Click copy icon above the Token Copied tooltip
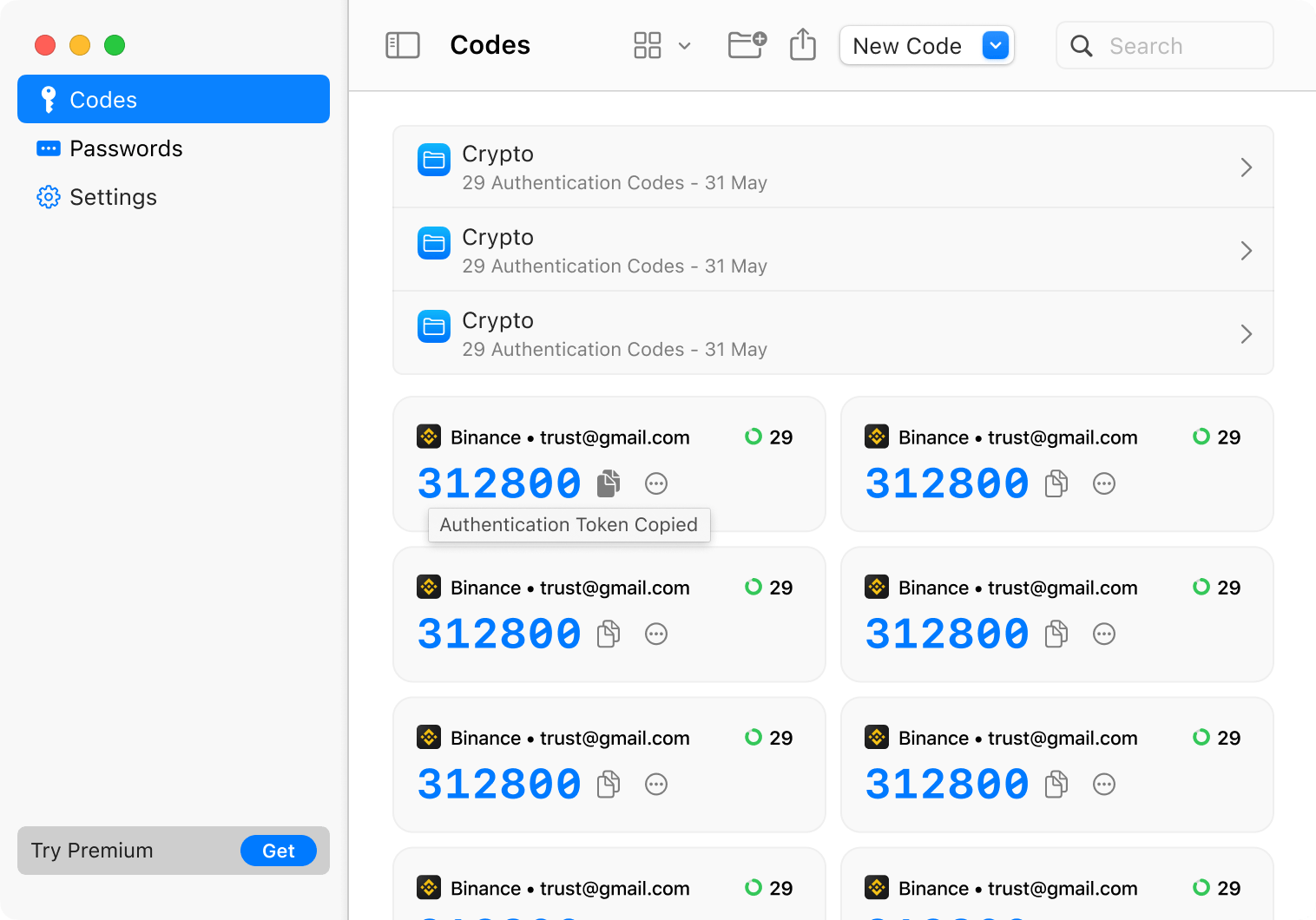The image size is (1316, 920). (x=609, y=483)
